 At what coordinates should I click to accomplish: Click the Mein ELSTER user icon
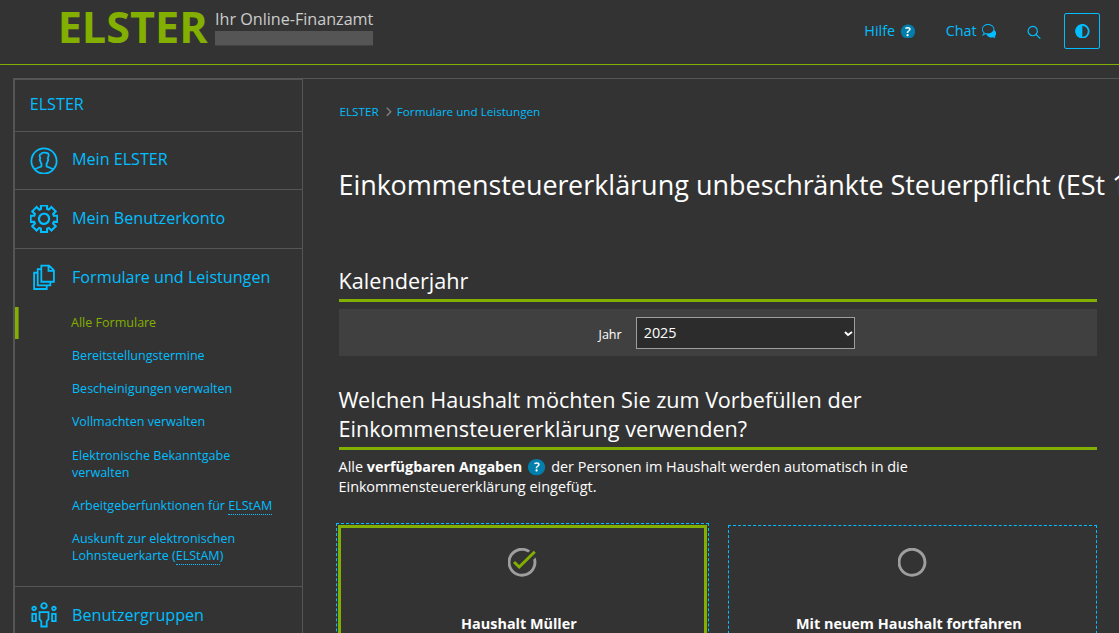click(x=44, y=160)
